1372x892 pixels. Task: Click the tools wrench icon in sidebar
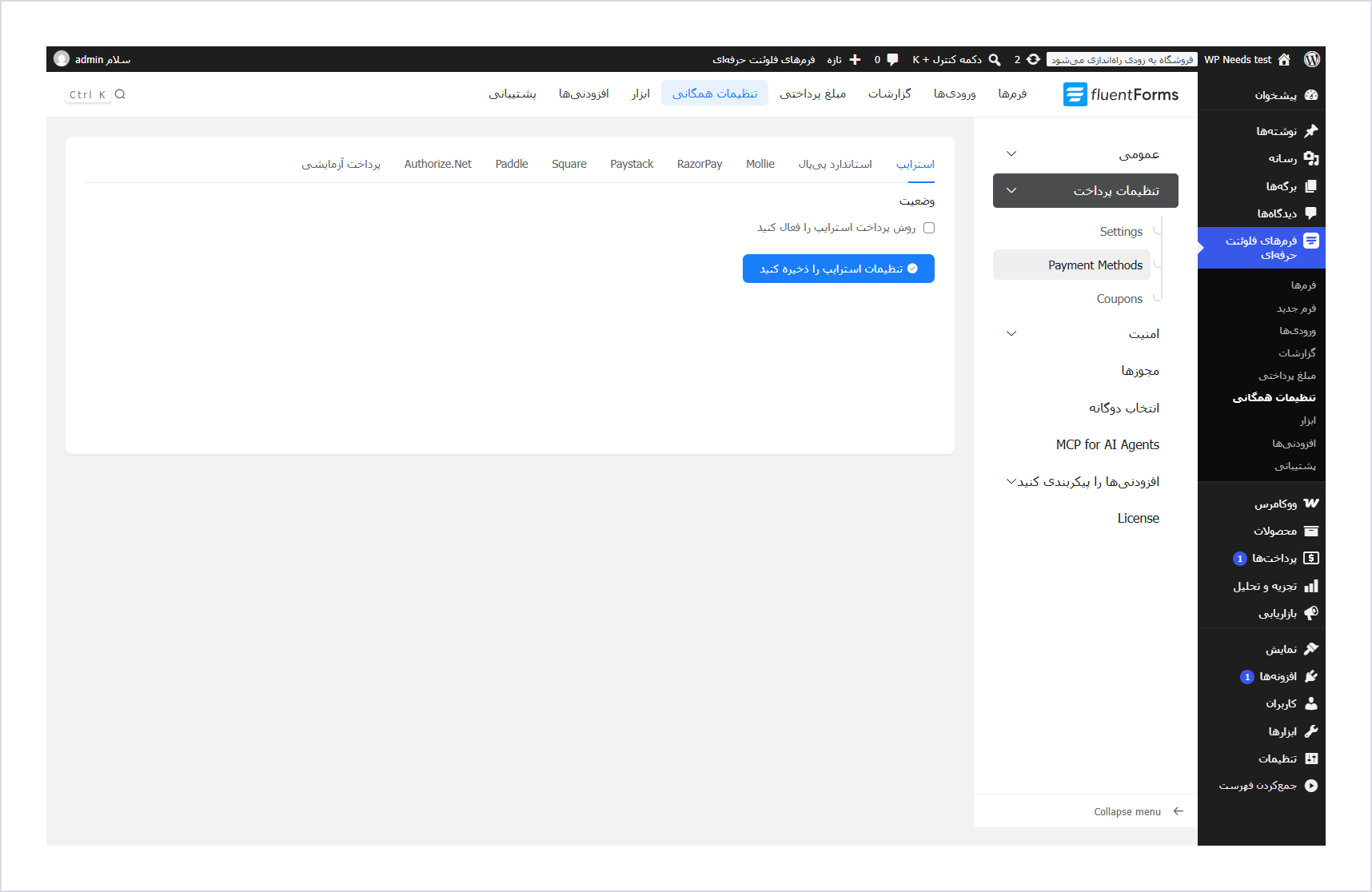pos(1311,731)
